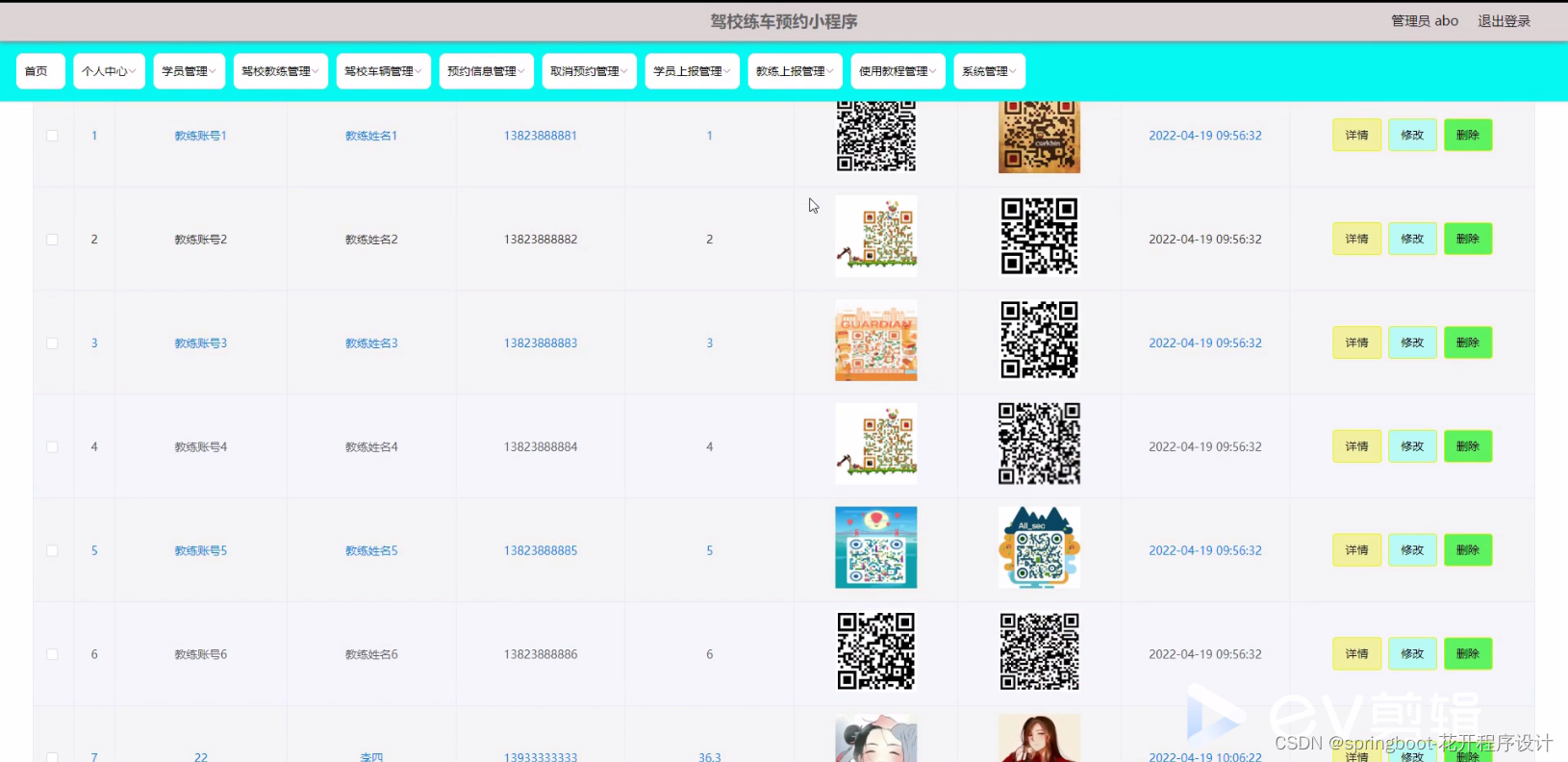
Task: Click 修改 for 教练账号3
Action: coord(1412,343)
